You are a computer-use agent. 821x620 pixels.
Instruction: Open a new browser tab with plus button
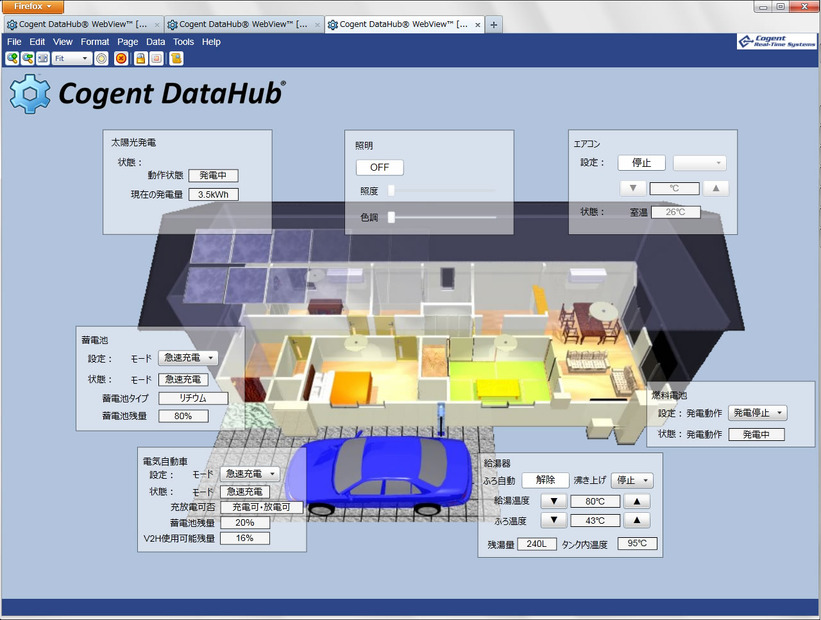coord(493,25)
